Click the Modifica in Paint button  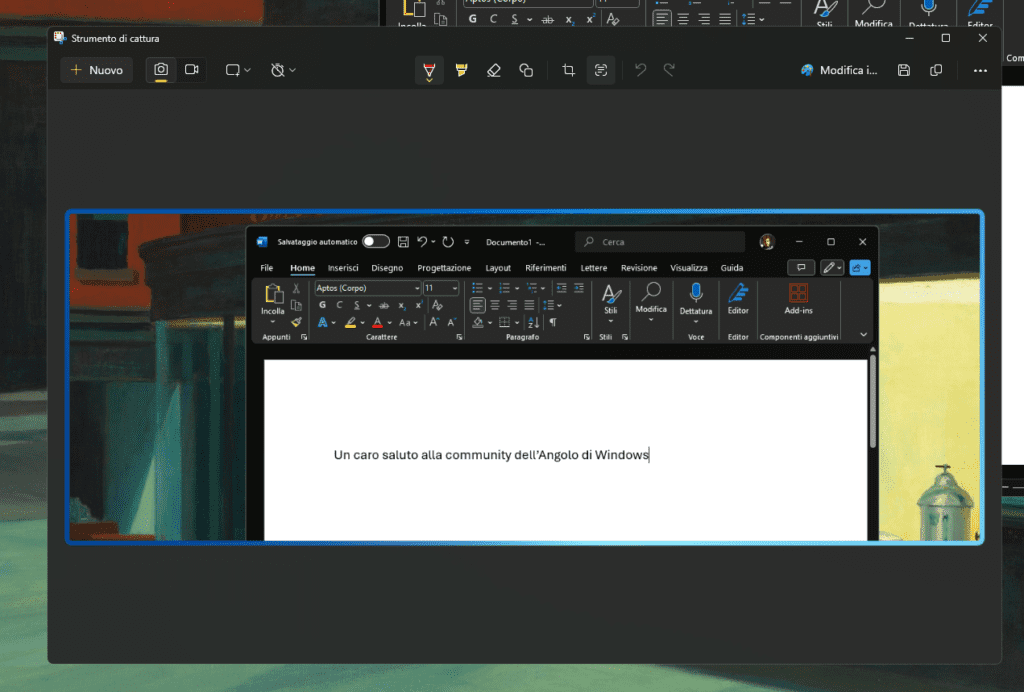840,70
